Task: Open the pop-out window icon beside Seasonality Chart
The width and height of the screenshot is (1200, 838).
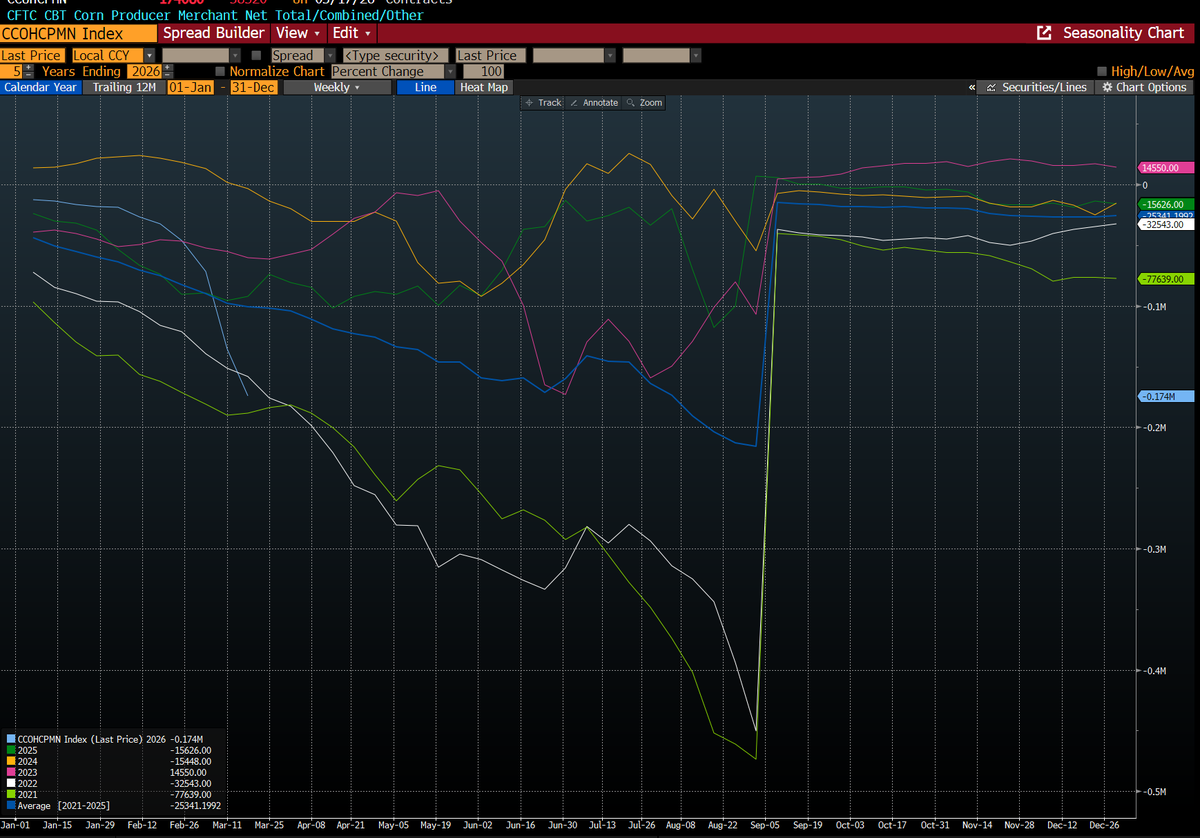Action: click(x=1044, y=33)
